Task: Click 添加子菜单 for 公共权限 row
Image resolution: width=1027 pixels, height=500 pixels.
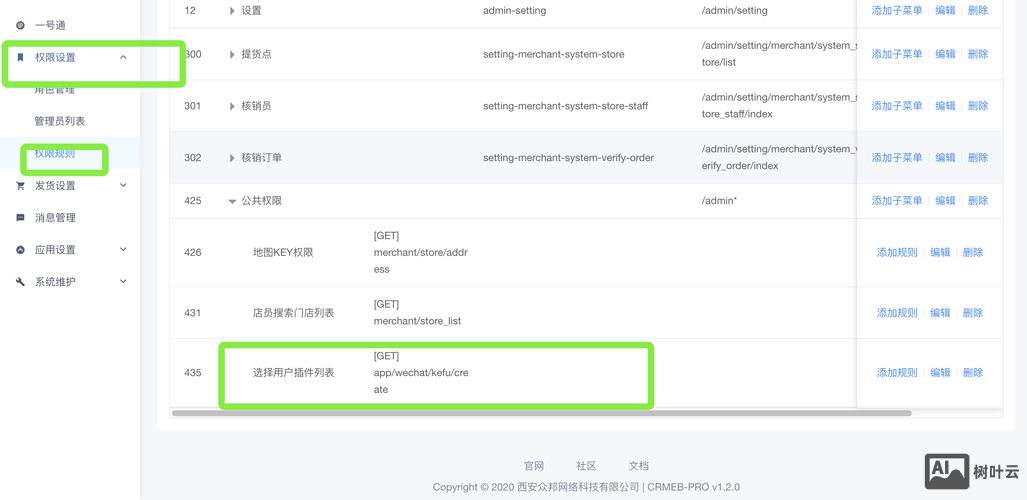Action: tap(897, 201)
